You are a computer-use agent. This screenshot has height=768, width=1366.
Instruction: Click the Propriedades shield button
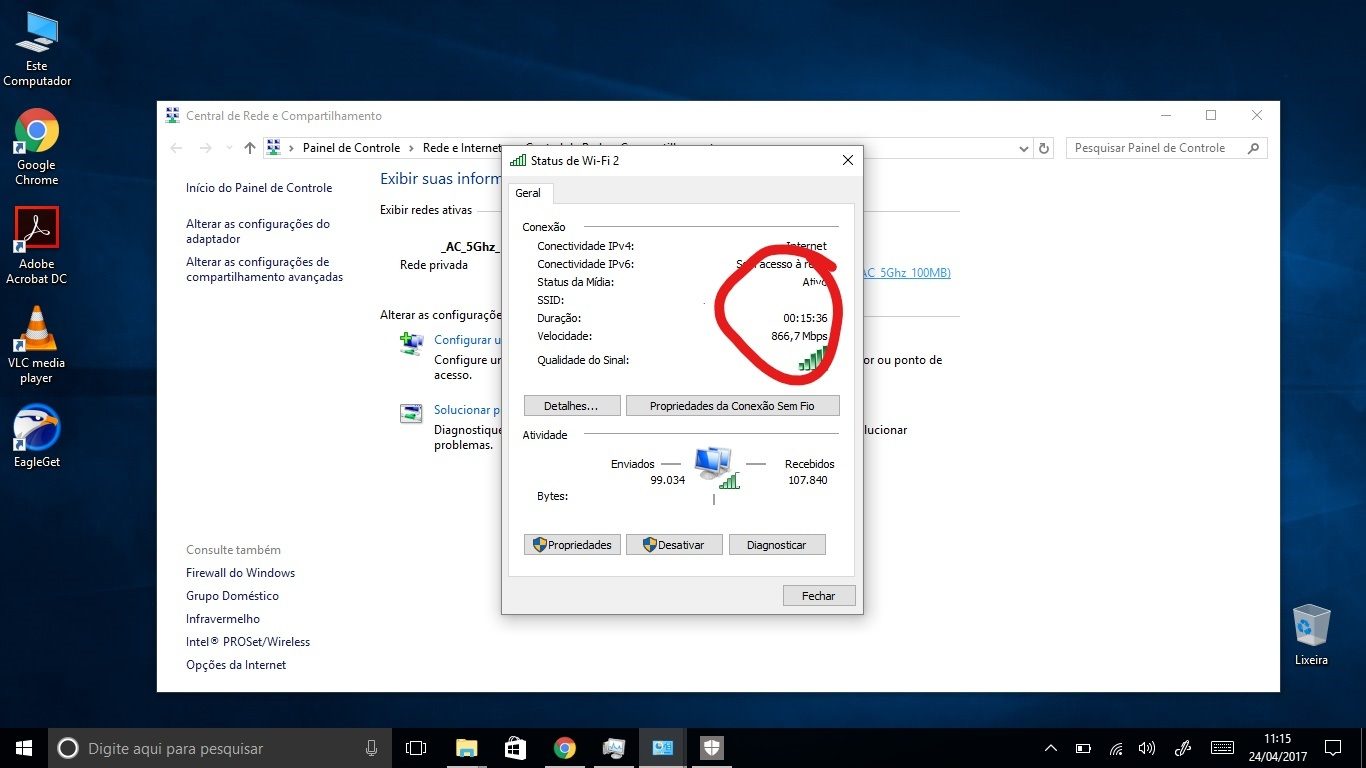click(572, 545)
